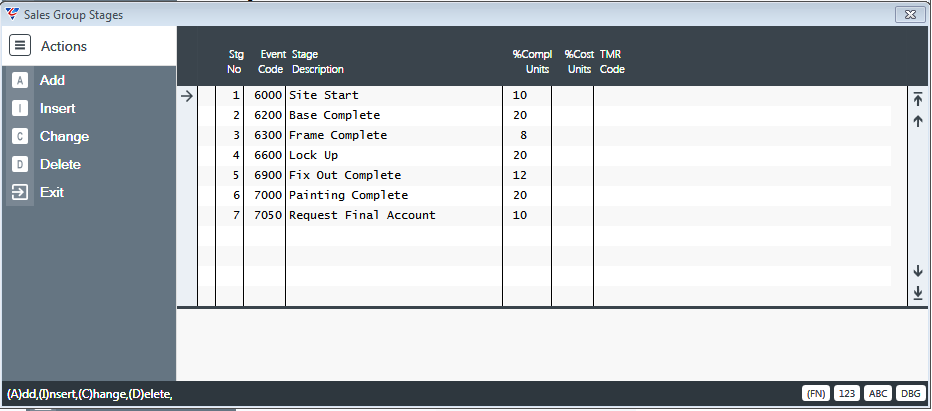932x411 pixels.
Task: Select the Site Start stage row
Action: (544, 95)
